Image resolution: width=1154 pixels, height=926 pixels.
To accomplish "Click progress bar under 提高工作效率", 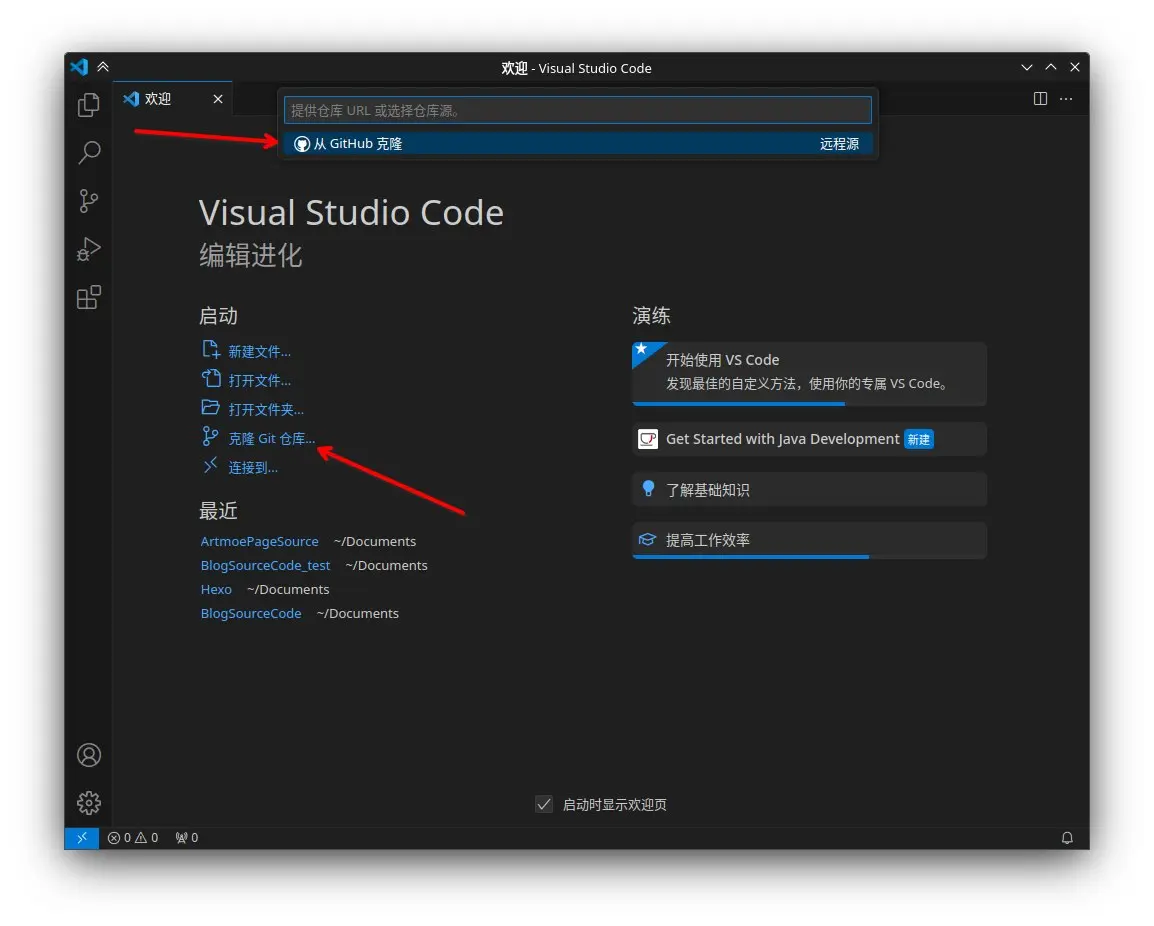I will coord(751,556).
